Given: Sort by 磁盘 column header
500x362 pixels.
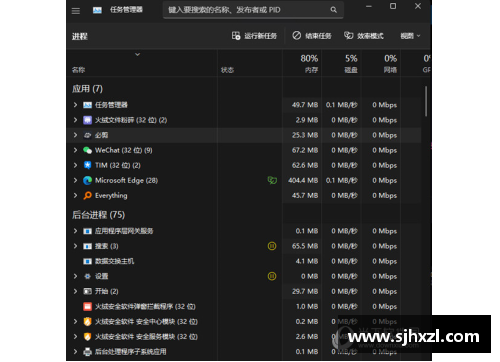Looking at the screenshot, I should tap(342, 63).
